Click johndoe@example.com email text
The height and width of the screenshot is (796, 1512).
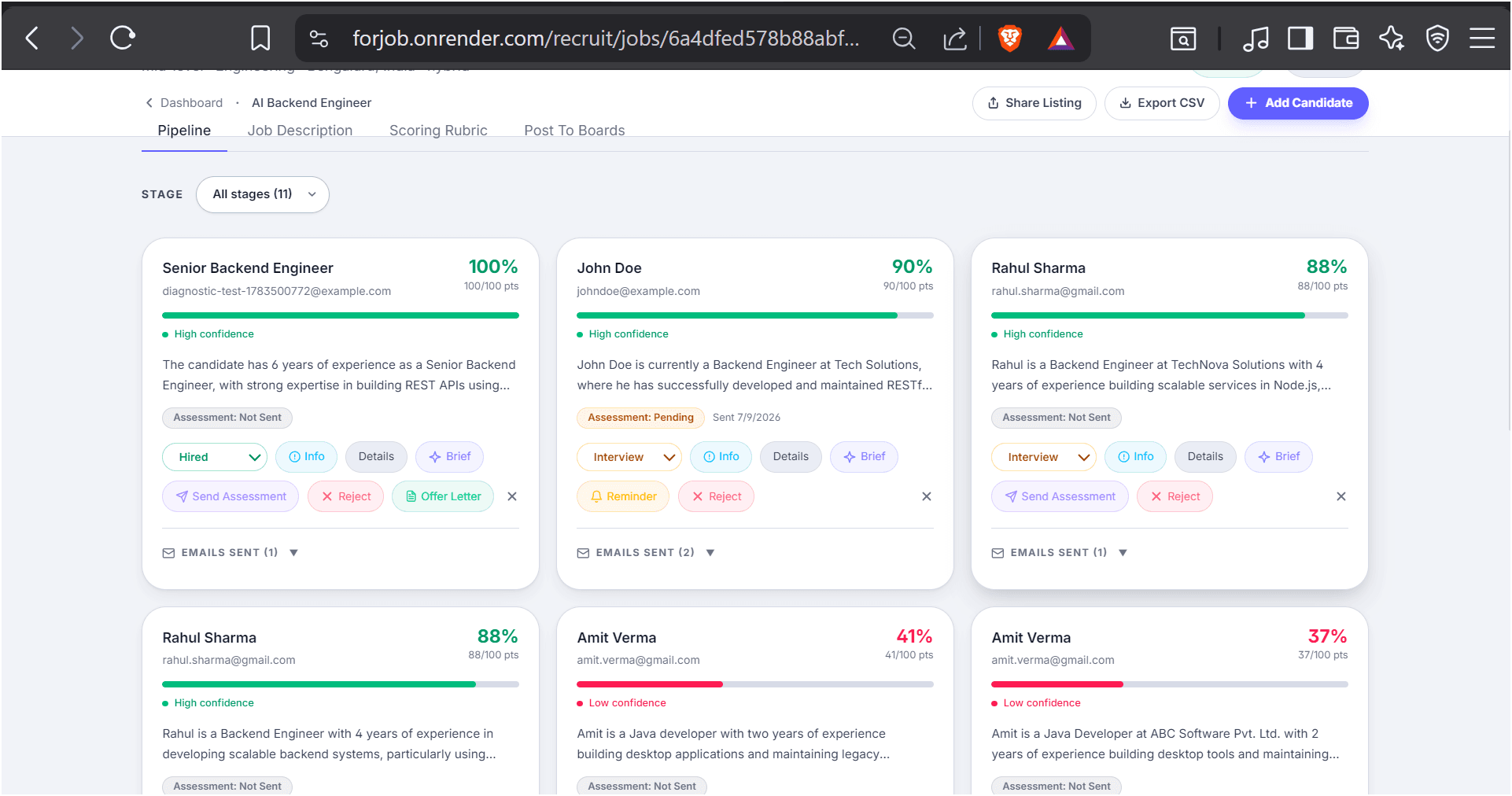[x=638, y=291]
